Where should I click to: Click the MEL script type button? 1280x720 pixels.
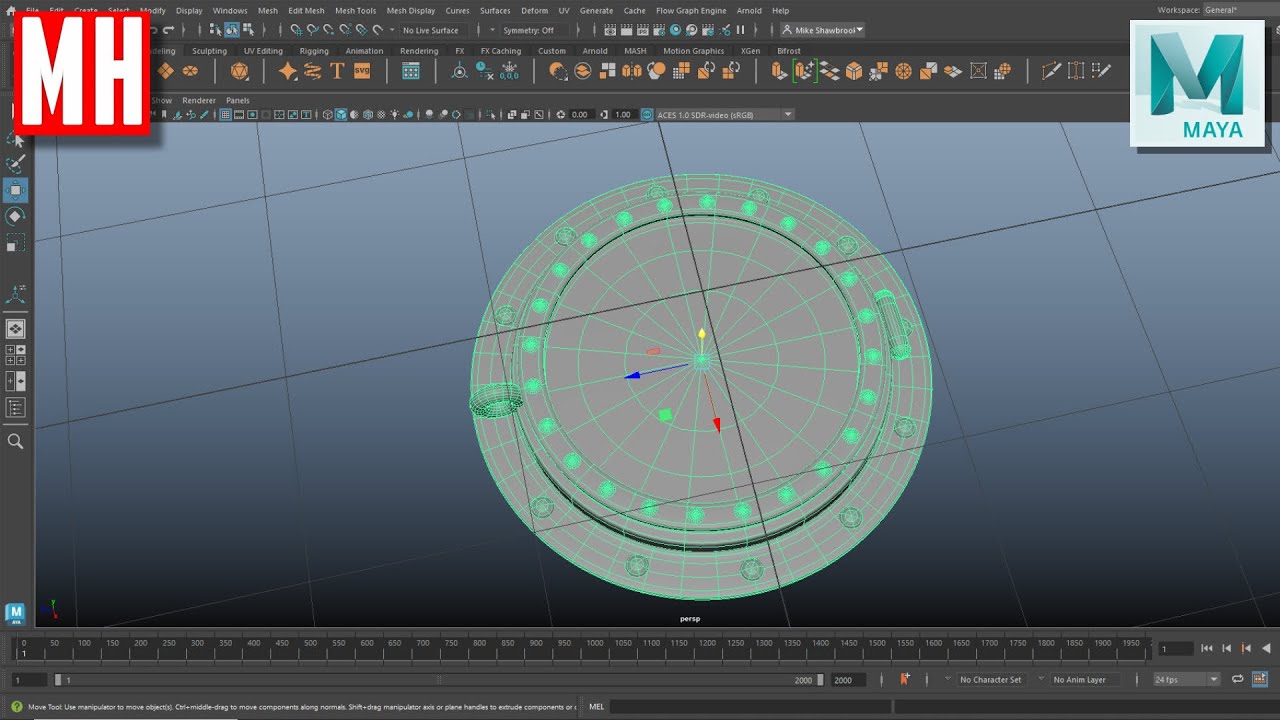[x=596, y=707]
